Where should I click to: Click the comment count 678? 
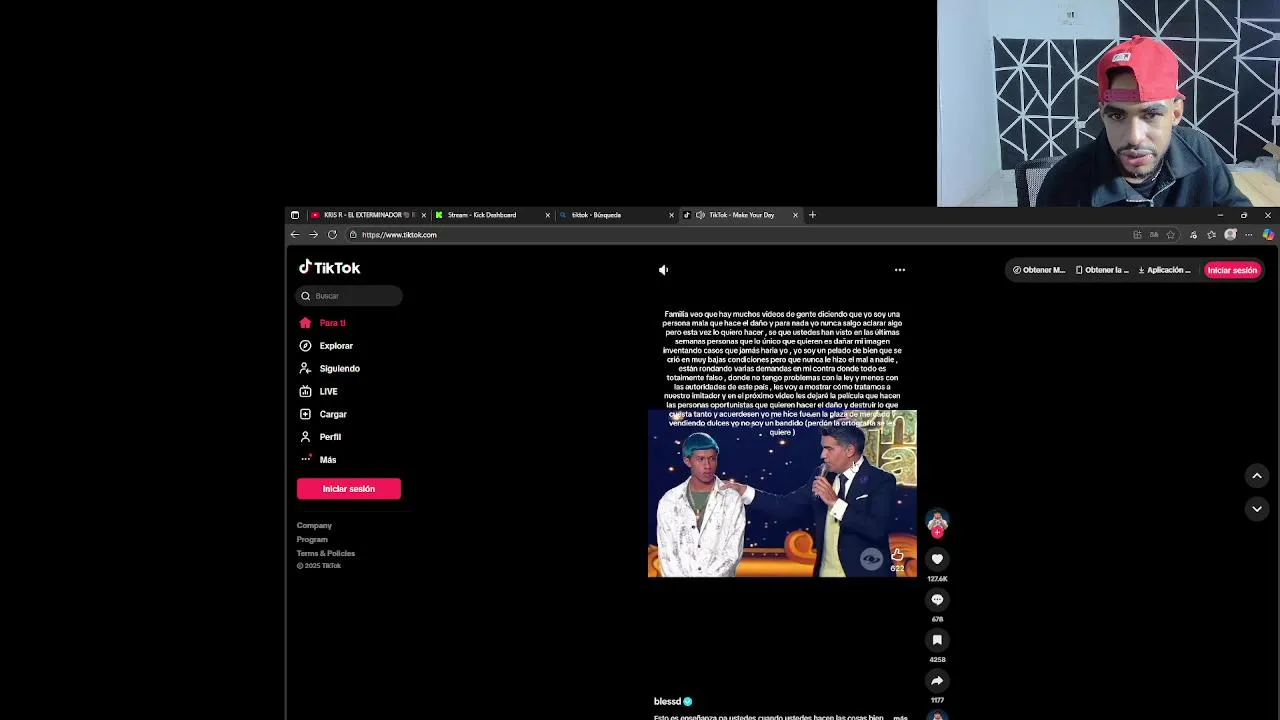[937, 619]
